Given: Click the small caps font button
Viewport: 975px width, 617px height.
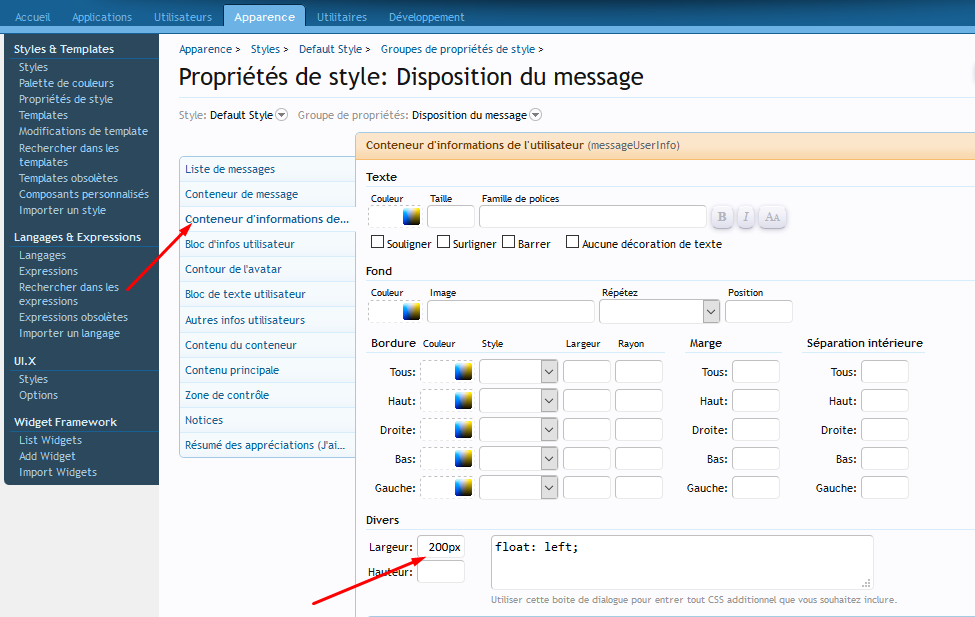Looking at the screenshot, I should (x=771, y=217).
